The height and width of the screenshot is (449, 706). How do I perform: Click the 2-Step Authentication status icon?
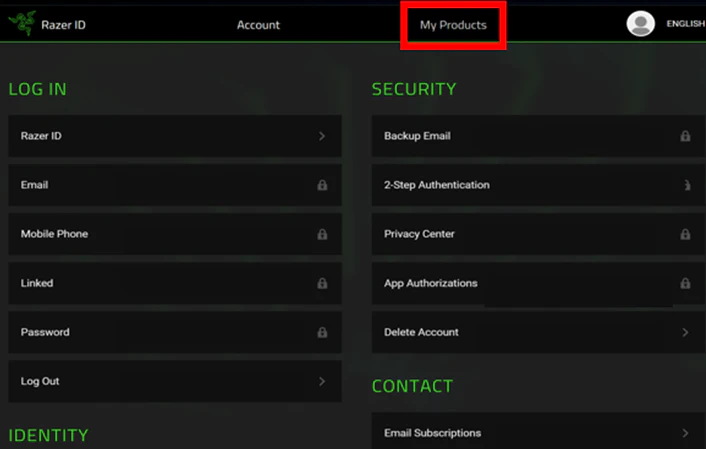coord(685,185)
